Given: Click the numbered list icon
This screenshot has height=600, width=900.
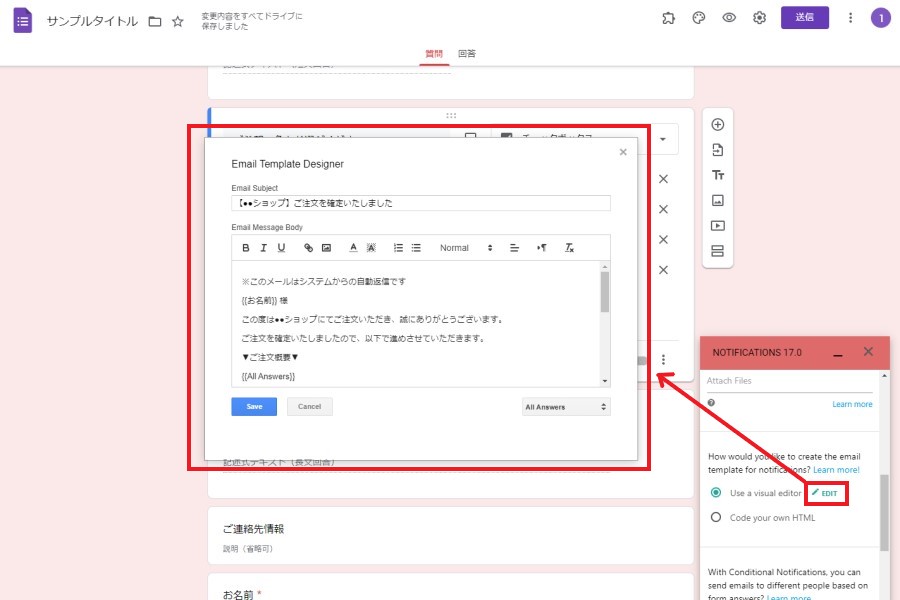Looking at the screenshot, I should (398, 248).
